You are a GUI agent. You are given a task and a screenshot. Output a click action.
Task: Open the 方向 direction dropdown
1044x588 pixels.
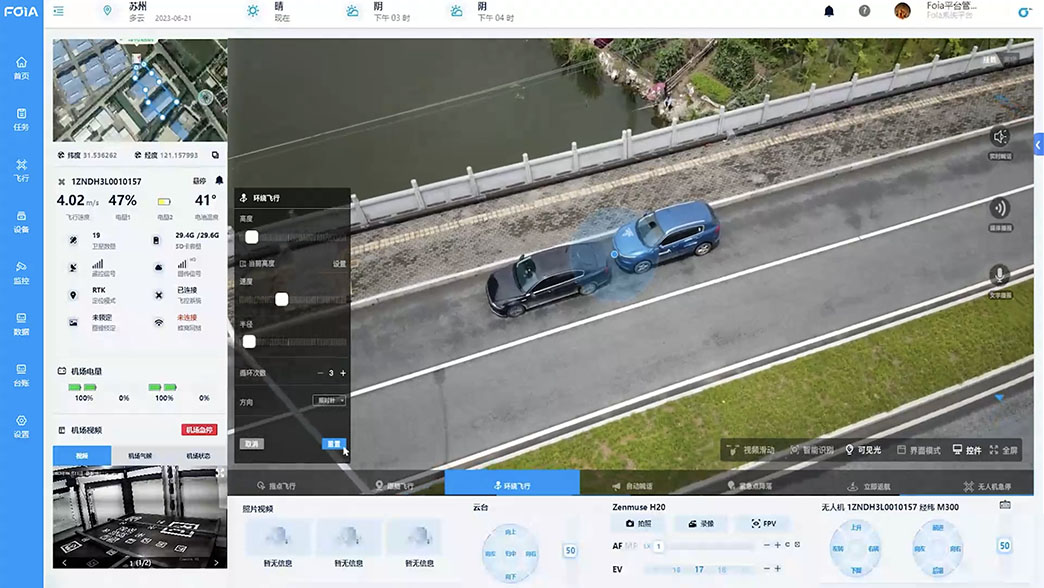[329, 400]
